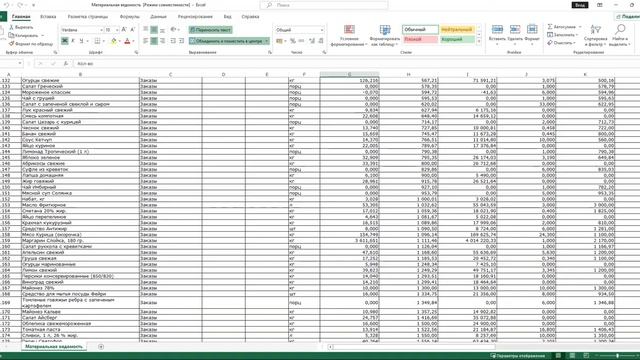Toggle Wrap Text (Переносить текст)
This screenshot has width=640, height=360.
pyautogui.click(x=211, y=30)
